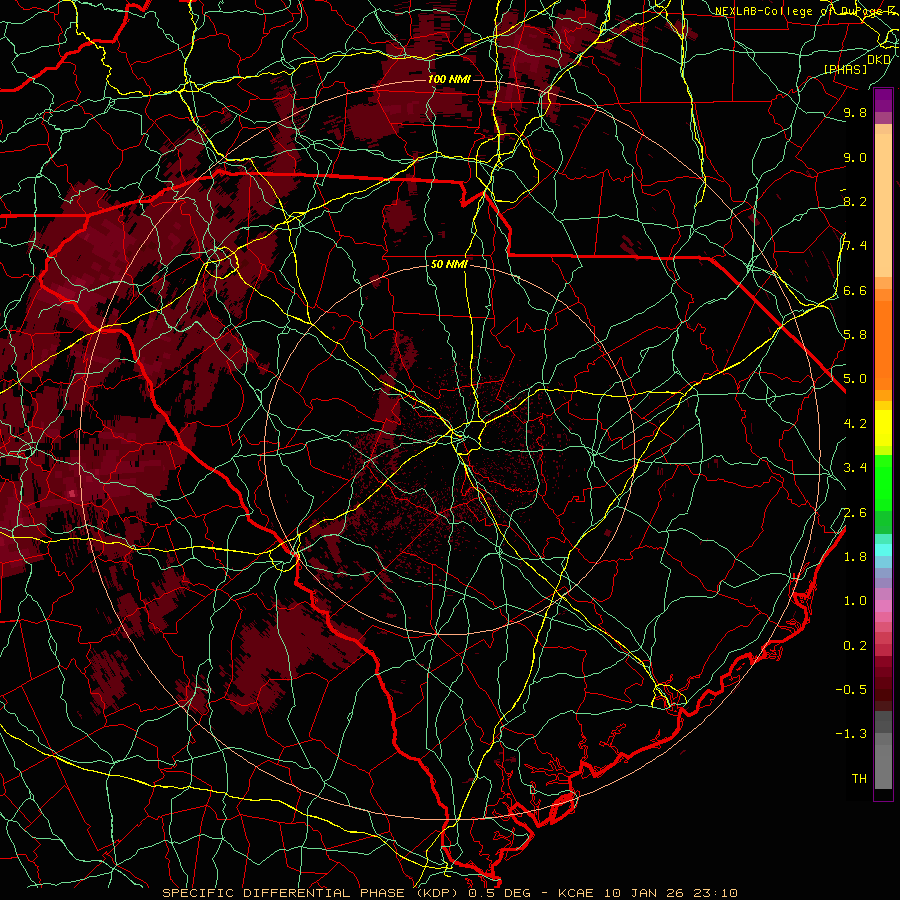Click the 9.8 value on color scale

tap(855, 112)
